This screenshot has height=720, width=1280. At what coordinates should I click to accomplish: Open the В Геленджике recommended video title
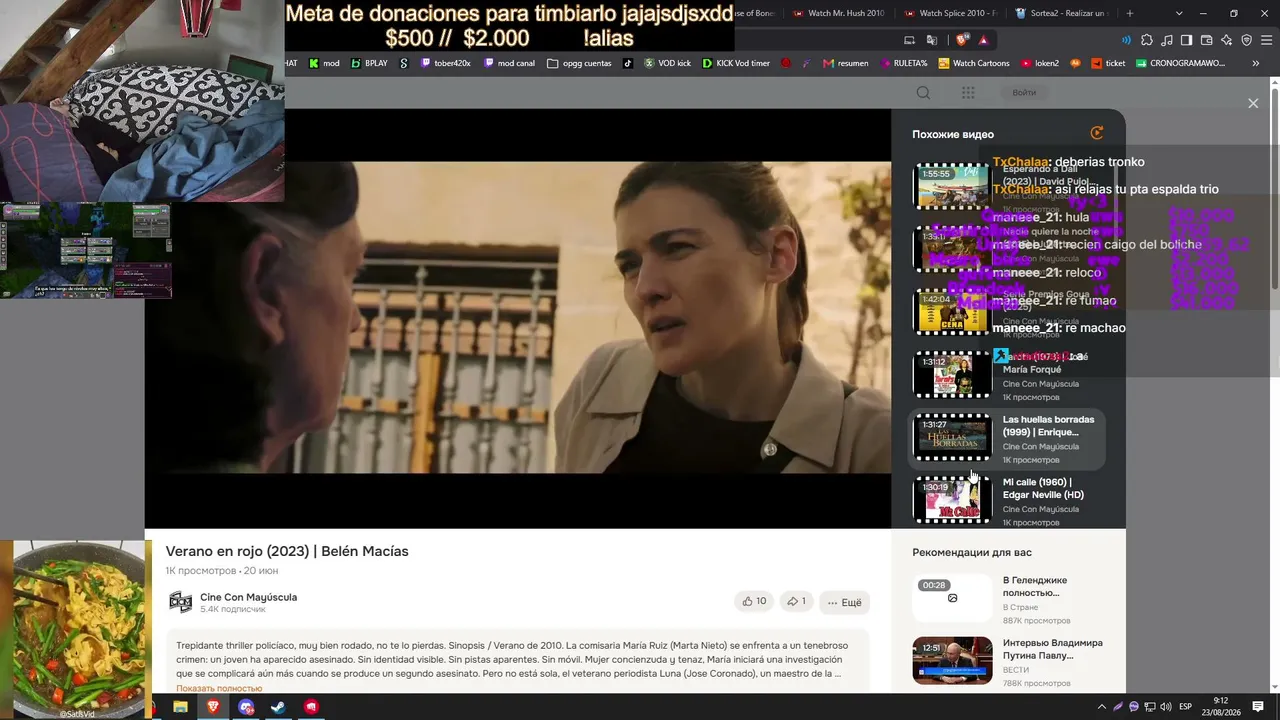tap(1035, 586)
